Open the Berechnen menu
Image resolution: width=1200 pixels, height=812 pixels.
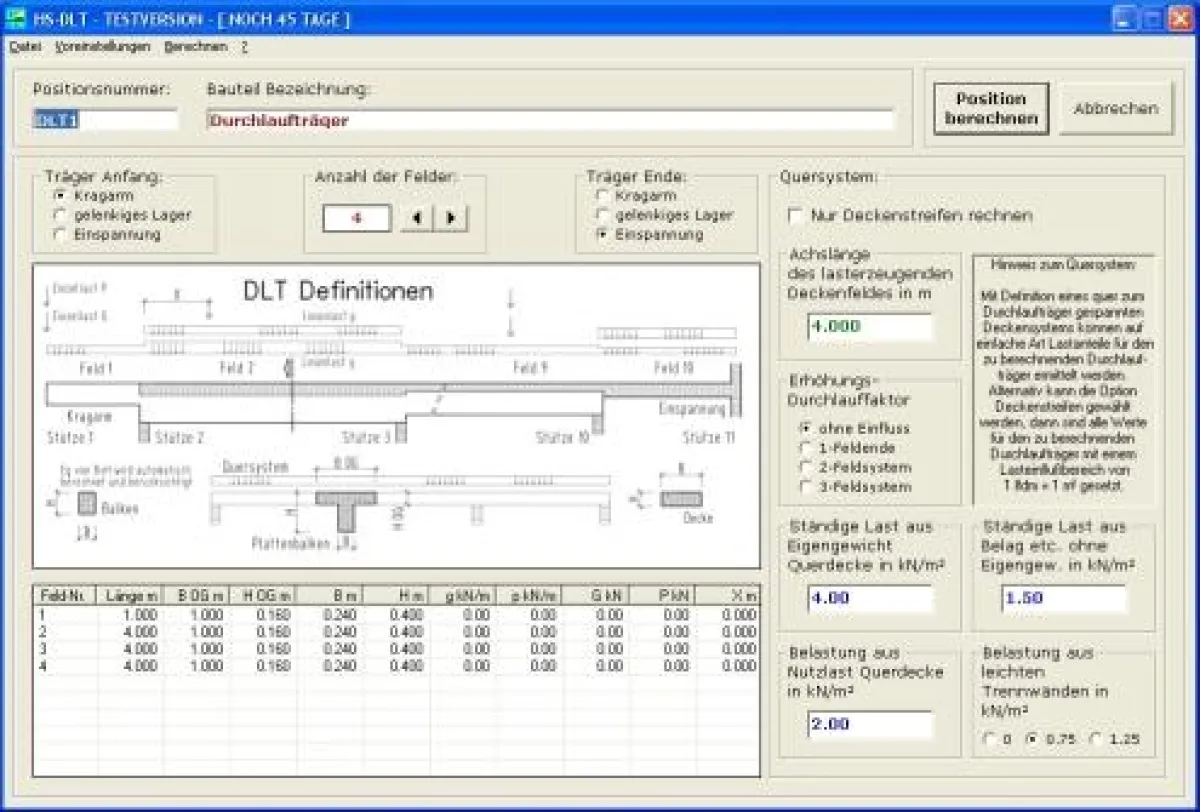(x=195, y=47)
